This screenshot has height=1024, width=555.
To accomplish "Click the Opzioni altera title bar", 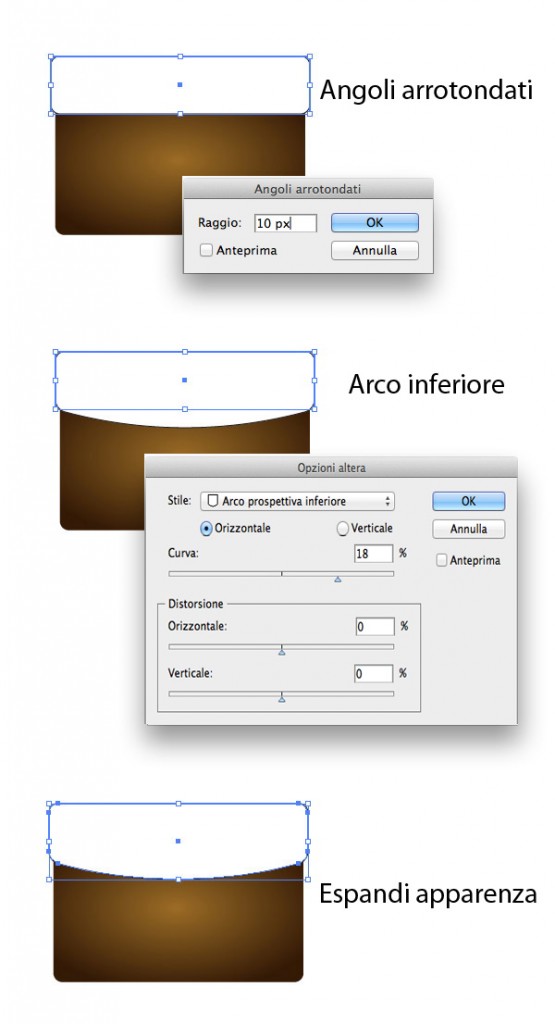I will (331, 468).
